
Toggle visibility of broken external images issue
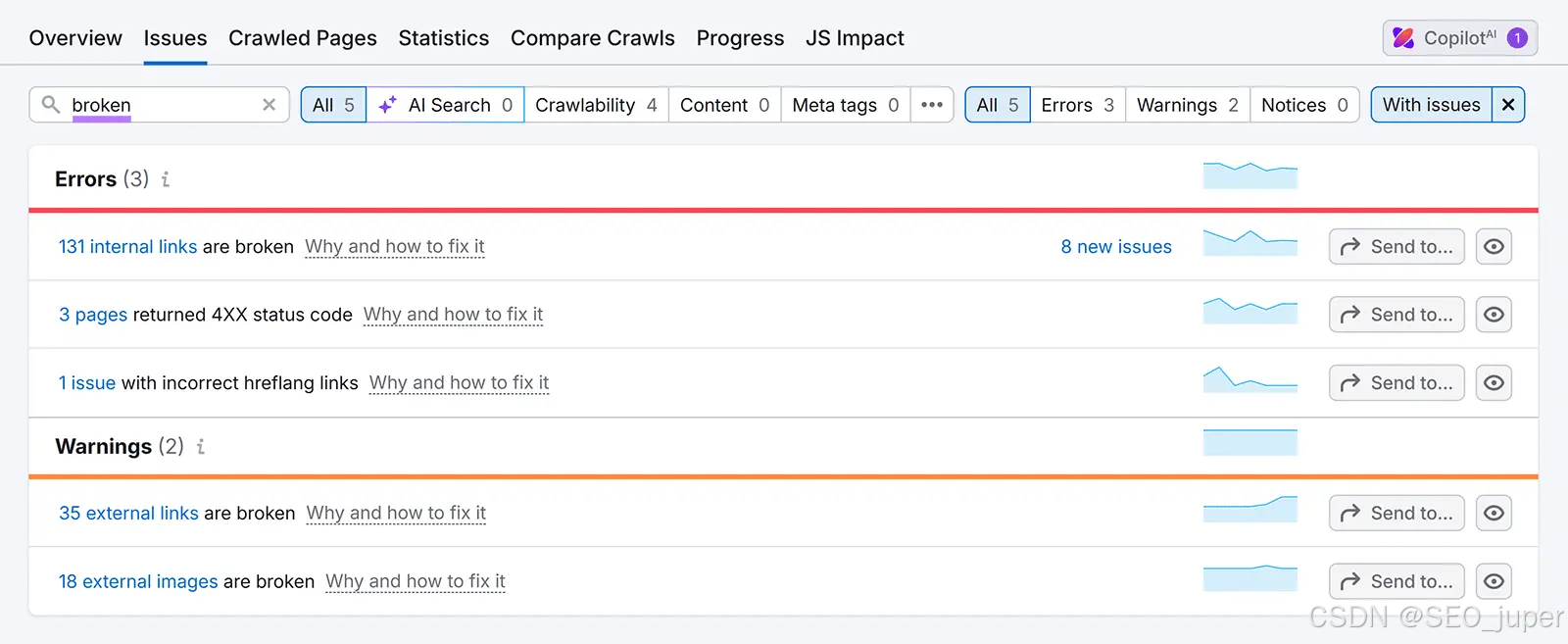[x=1494, y=581]
